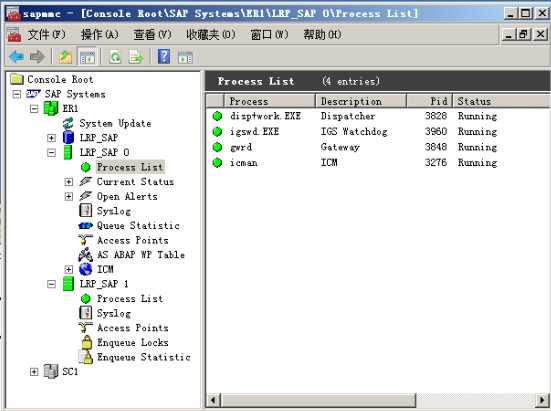The height and width of the screenshot is (411, 551).
Task: Open the 文件(F) menu
Action: point(46,34)
